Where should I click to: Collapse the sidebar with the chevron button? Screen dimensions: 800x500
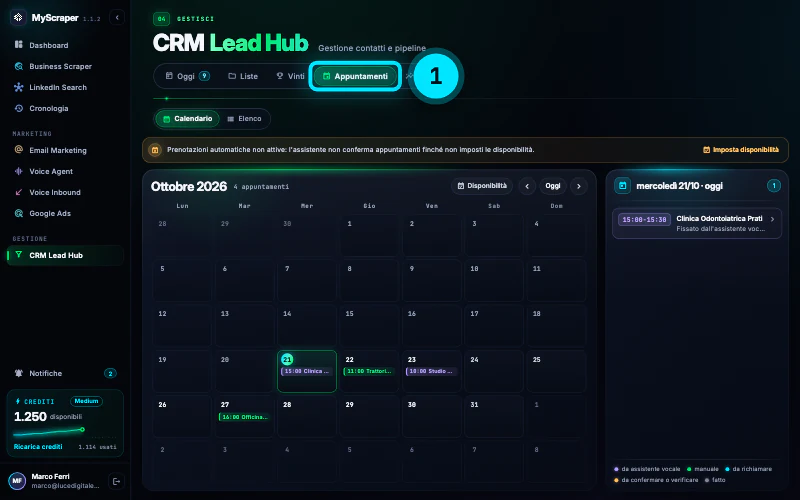117,17
